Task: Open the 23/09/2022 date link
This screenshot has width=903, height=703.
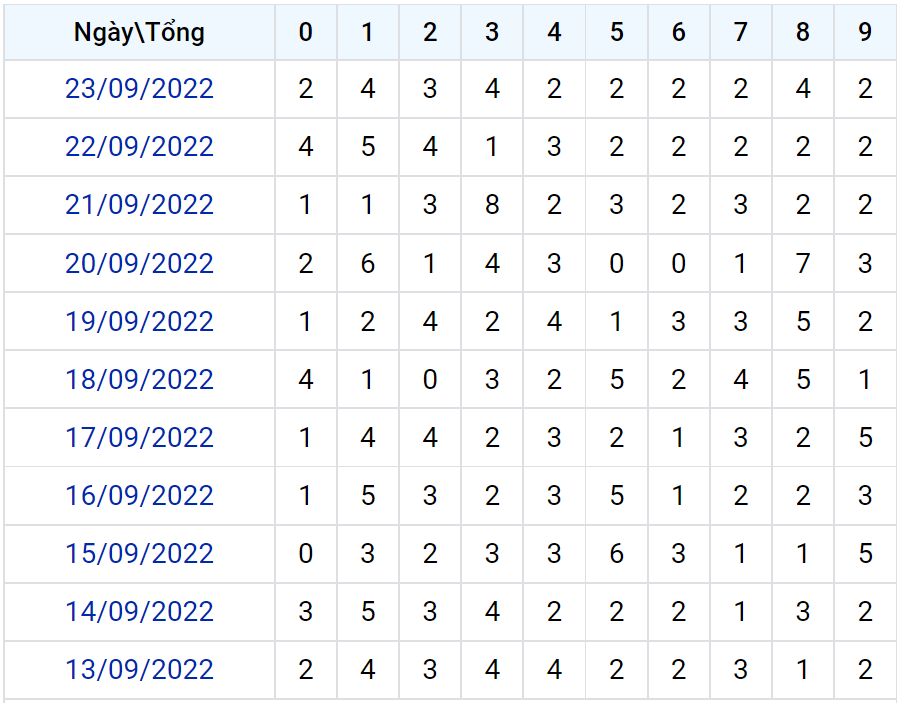Action: click(x=139, y=89)
